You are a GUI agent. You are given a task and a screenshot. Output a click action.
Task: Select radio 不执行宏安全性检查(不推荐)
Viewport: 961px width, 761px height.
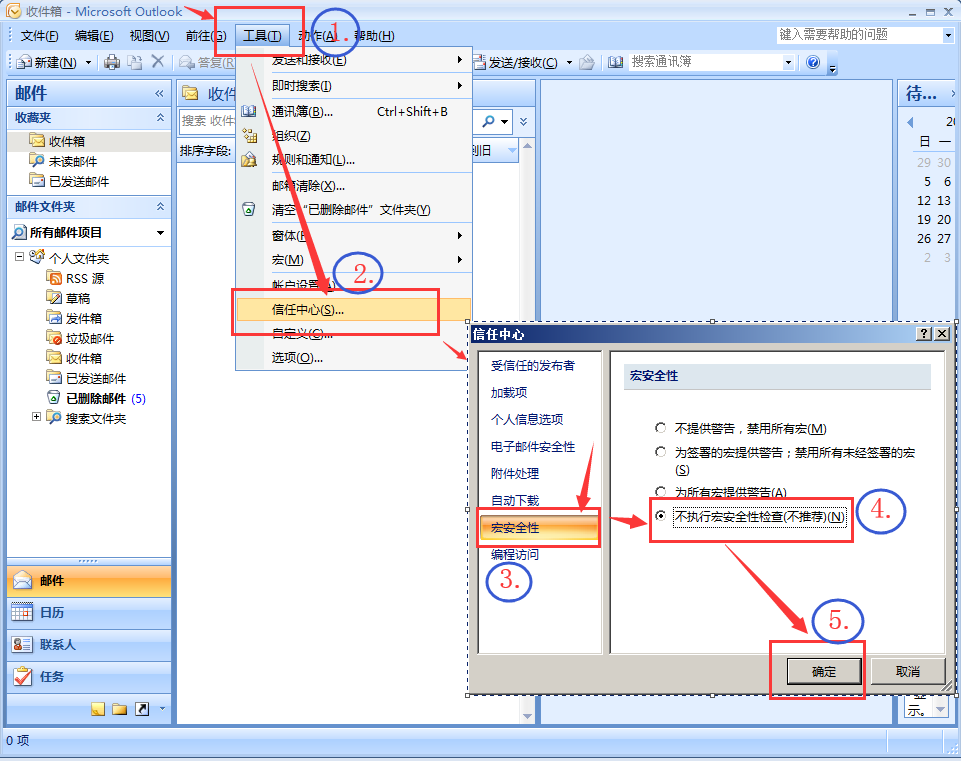(x=660, y=516)
